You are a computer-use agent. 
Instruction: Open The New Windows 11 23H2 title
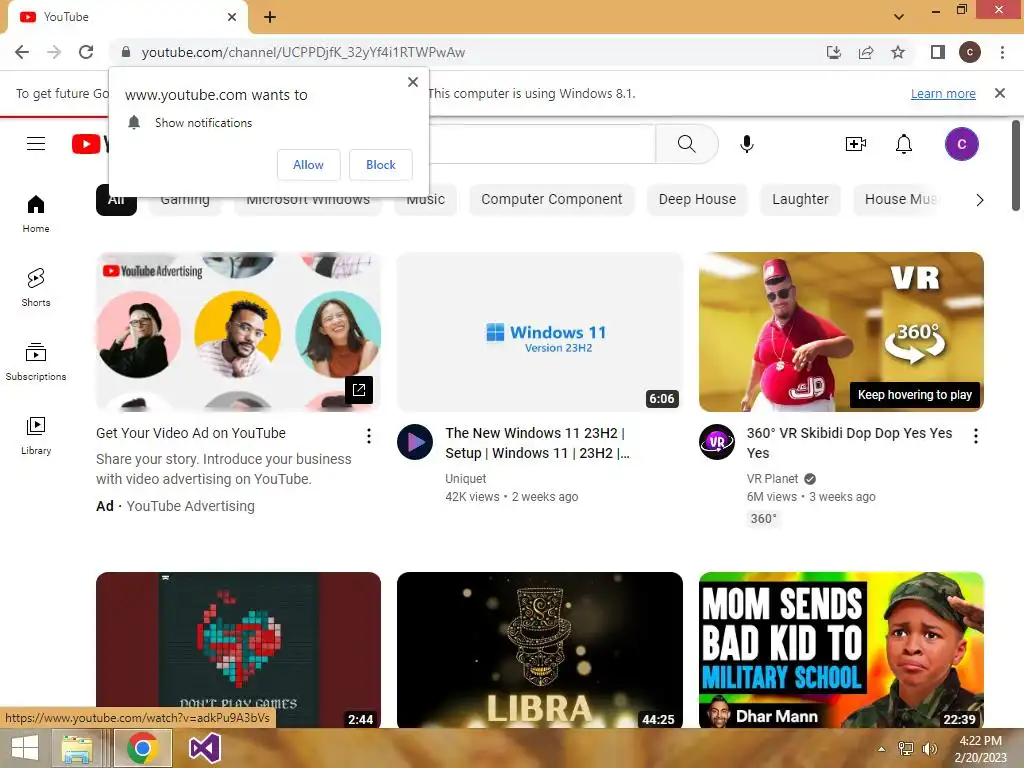click(537, 443)
